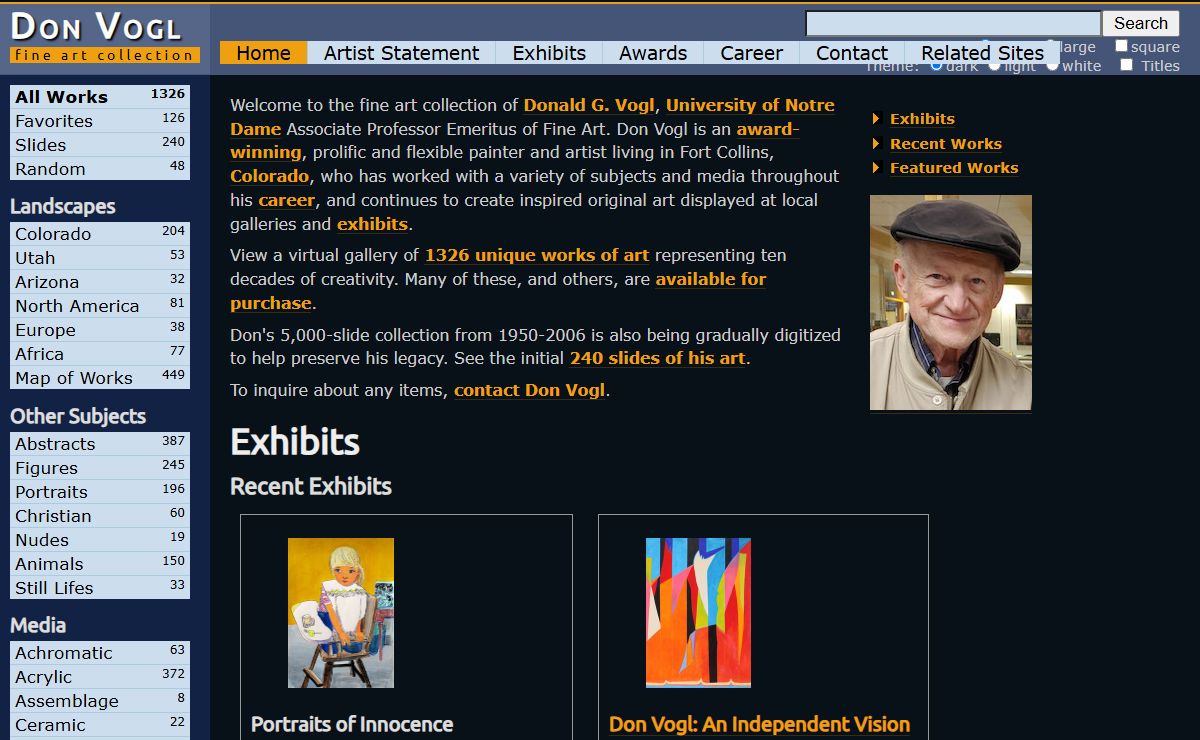This screenshot has width=1200, height=740.
Task: Filter by Ceramic media
Action: [100, 725]
